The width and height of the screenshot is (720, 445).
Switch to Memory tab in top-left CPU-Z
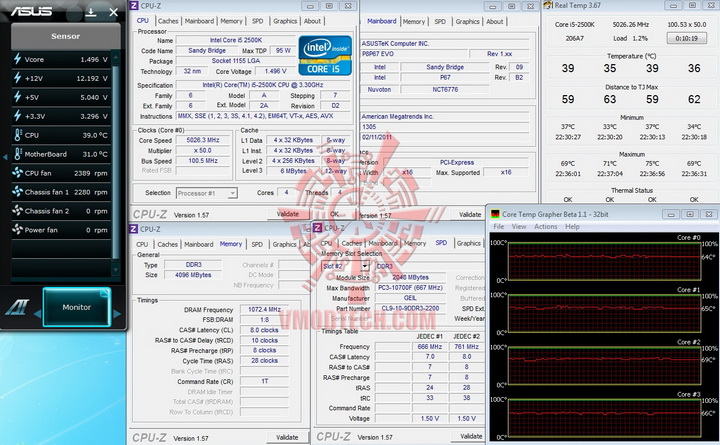pyautogui.click(x=231, y=21)
